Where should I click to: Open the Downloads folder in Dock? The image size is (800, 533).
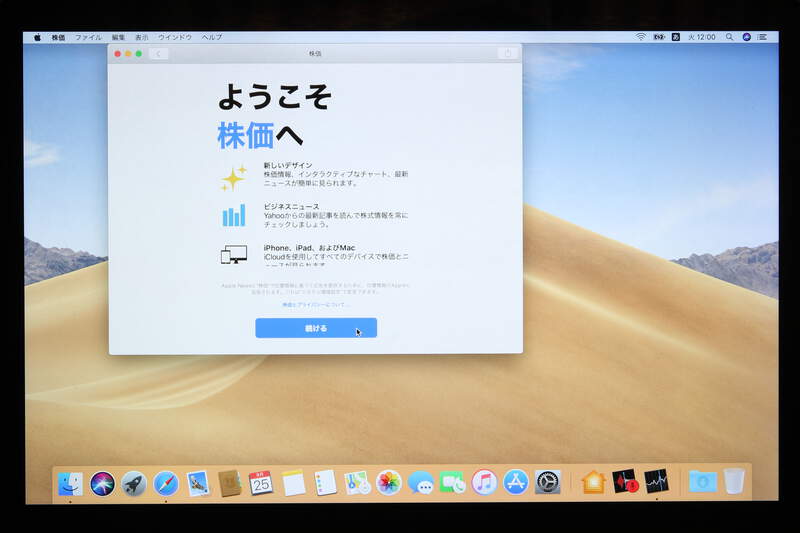click(x=703, y=482)
